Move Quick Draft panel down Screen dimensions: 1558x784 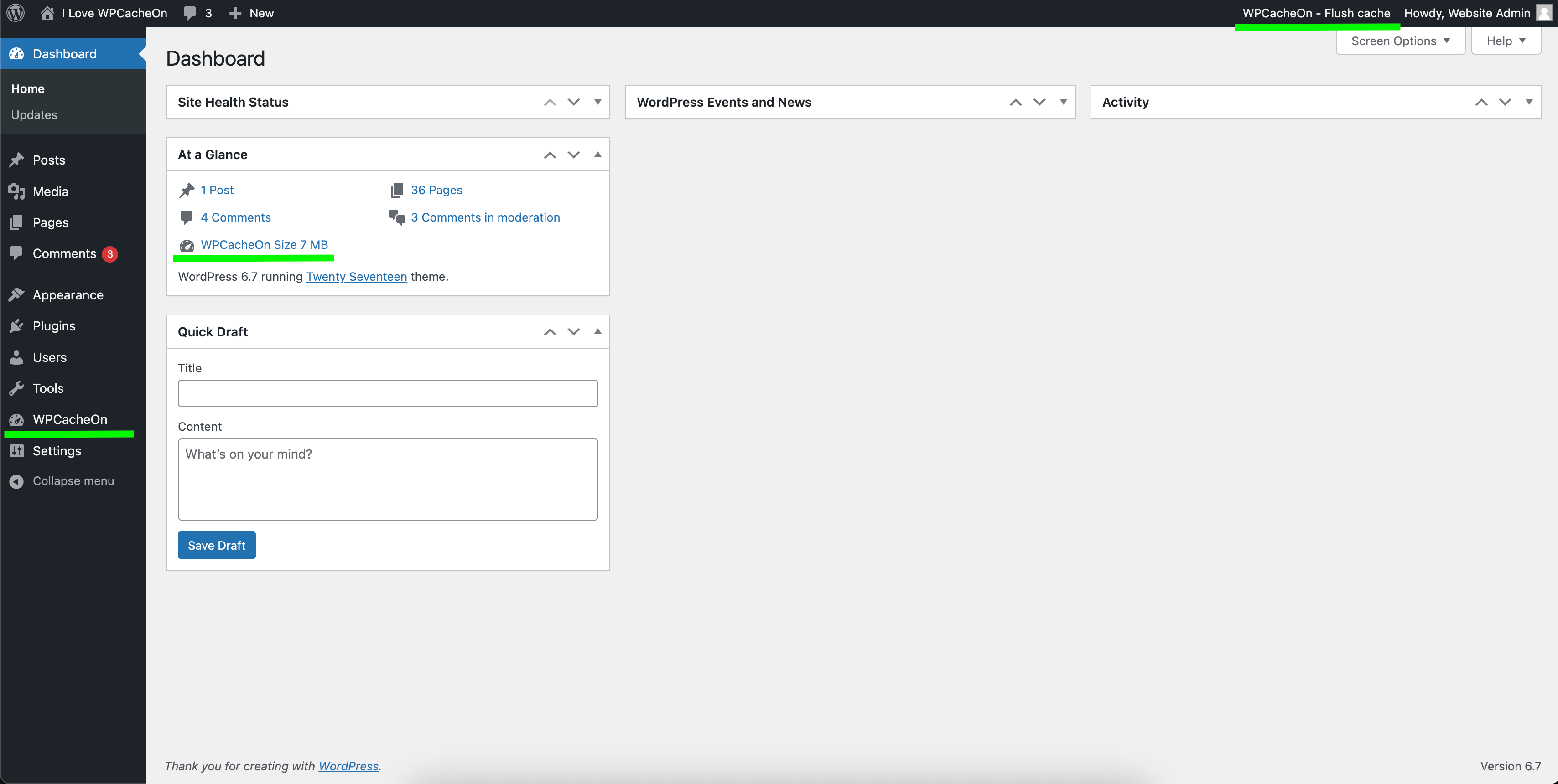(574, 331)
